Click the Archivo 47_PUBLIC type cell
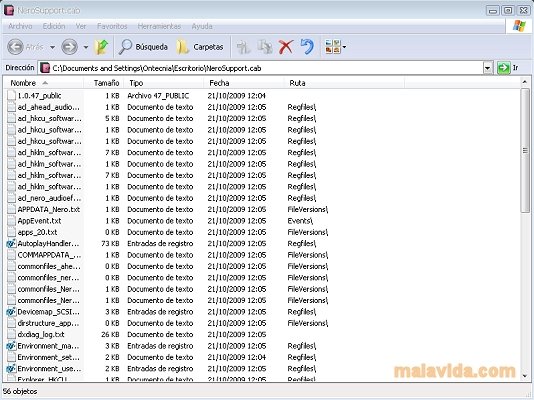This screenshot has height=400, width=534. click(158, 96)
